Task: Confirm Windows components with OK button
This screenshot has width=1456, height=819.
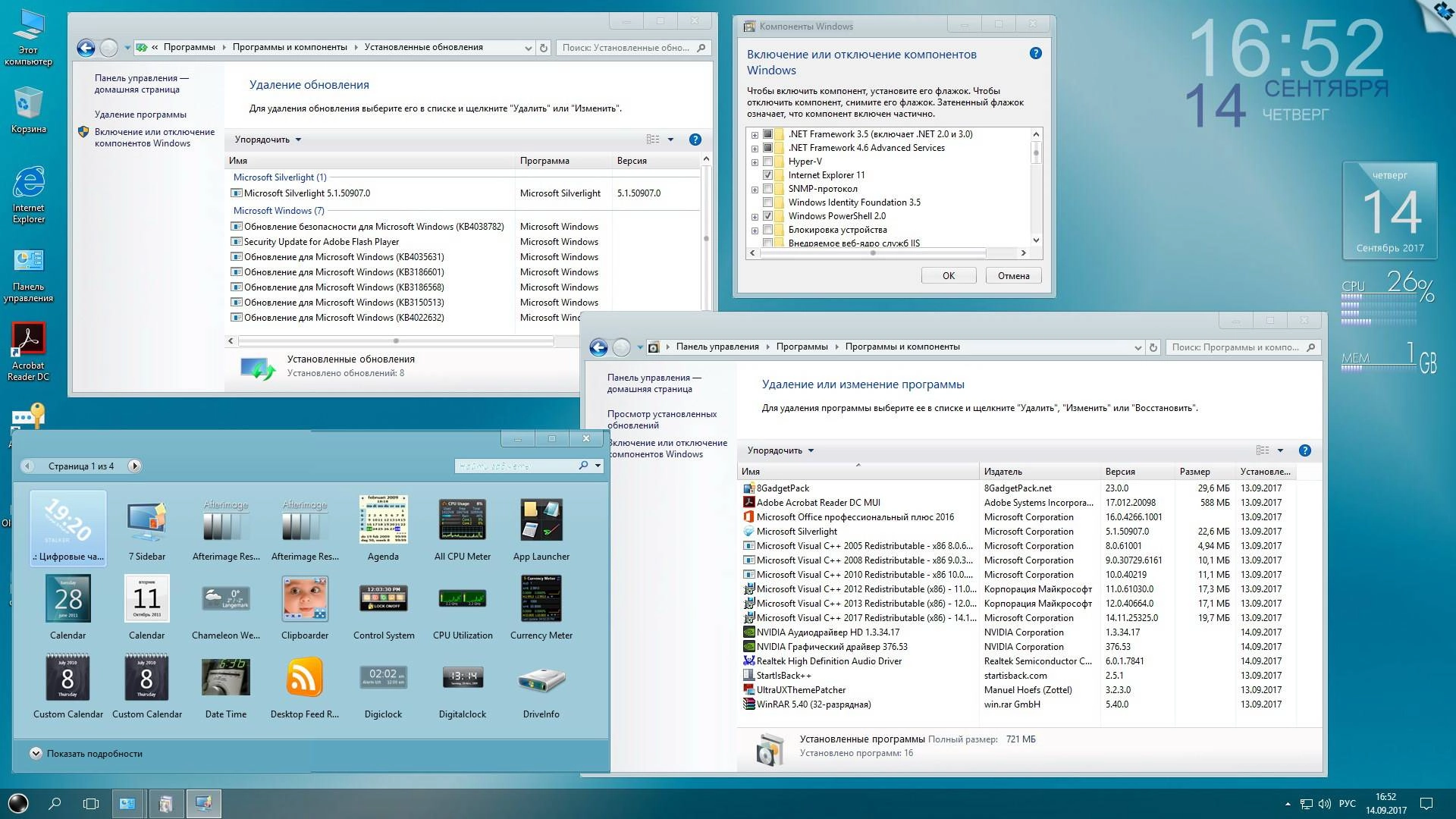Action: pos(948,275)
